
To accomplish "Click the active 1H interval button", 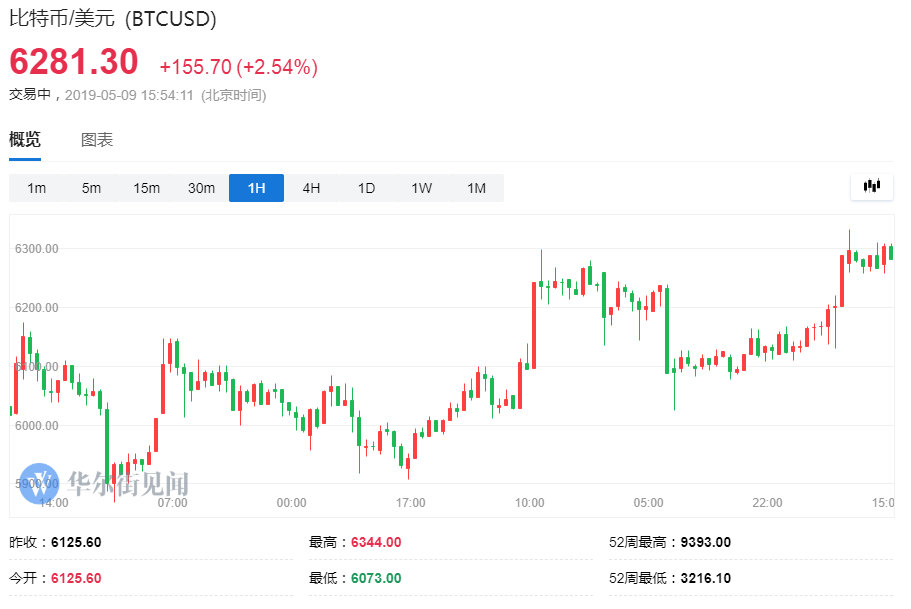I will 256,188.
